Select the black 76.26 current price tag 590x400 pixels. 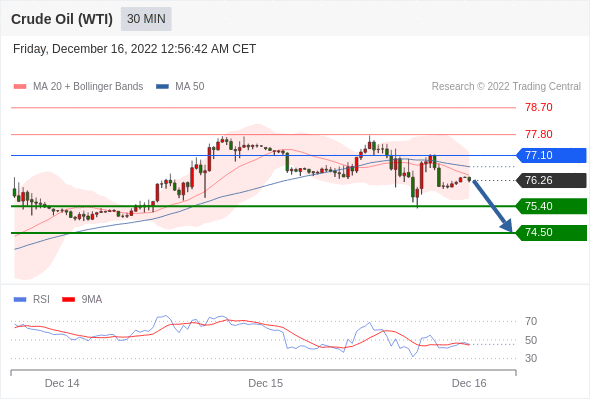pyautogui.click(x=551, y=180)
